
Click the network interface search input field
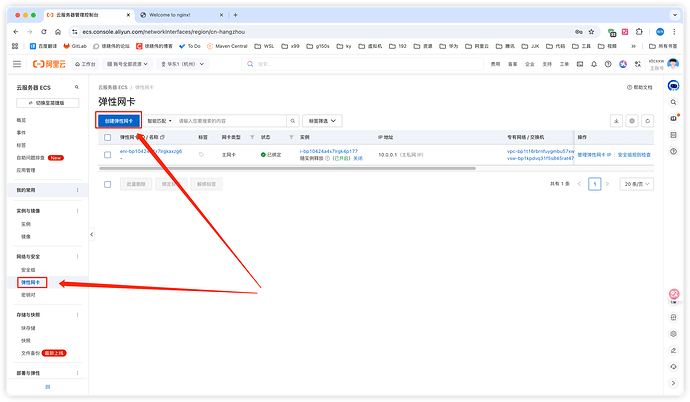coord(230,120)
